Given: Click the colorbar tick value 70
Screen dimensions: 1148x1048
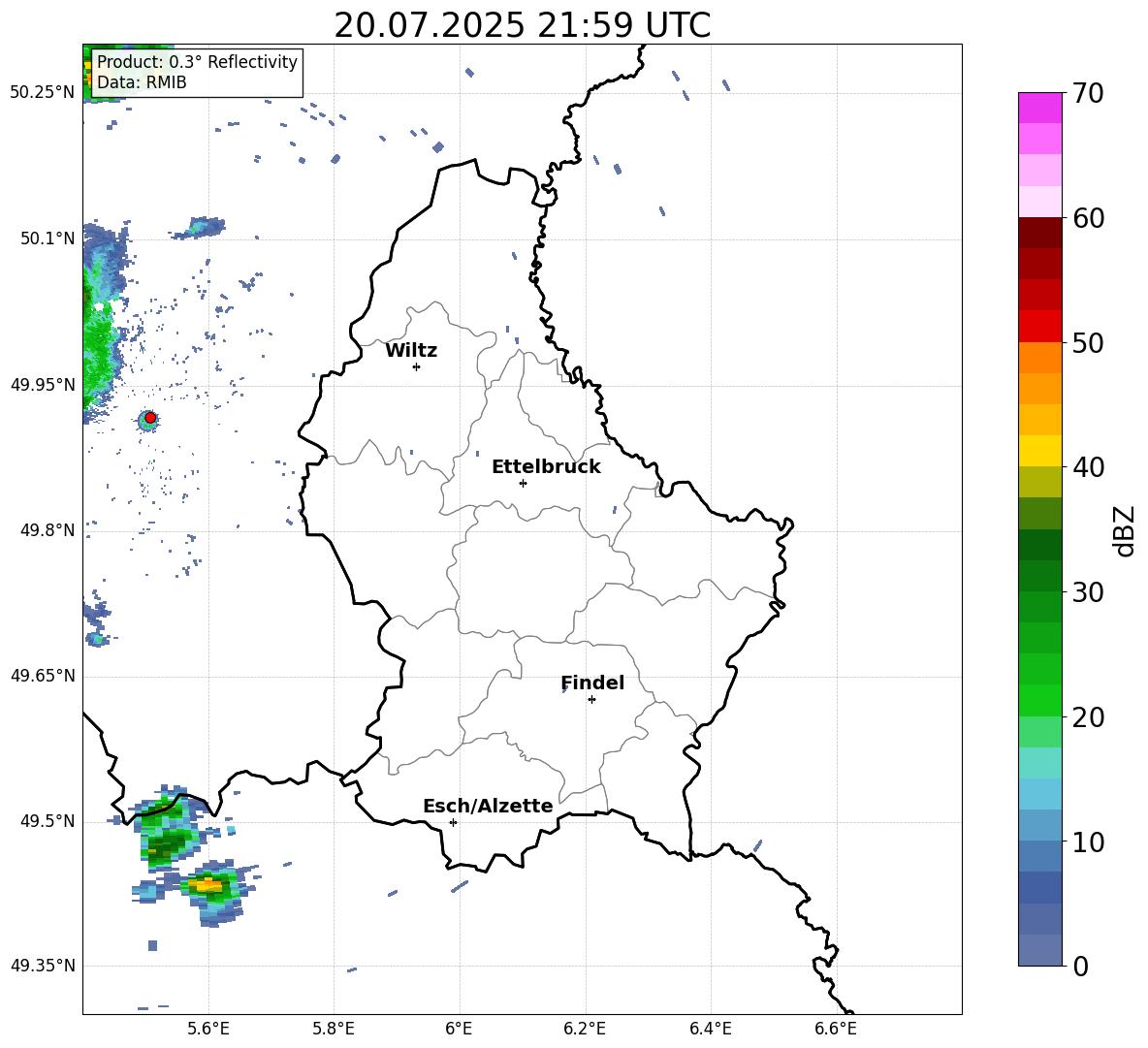Looking at the screenshot, I should 1088,93.
